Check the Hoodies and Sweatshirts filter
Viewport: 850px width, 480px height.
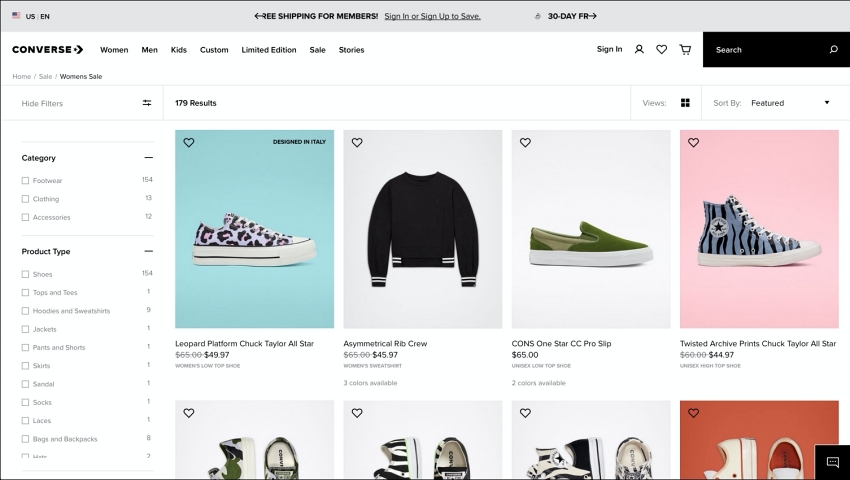(x=25, y=311)
